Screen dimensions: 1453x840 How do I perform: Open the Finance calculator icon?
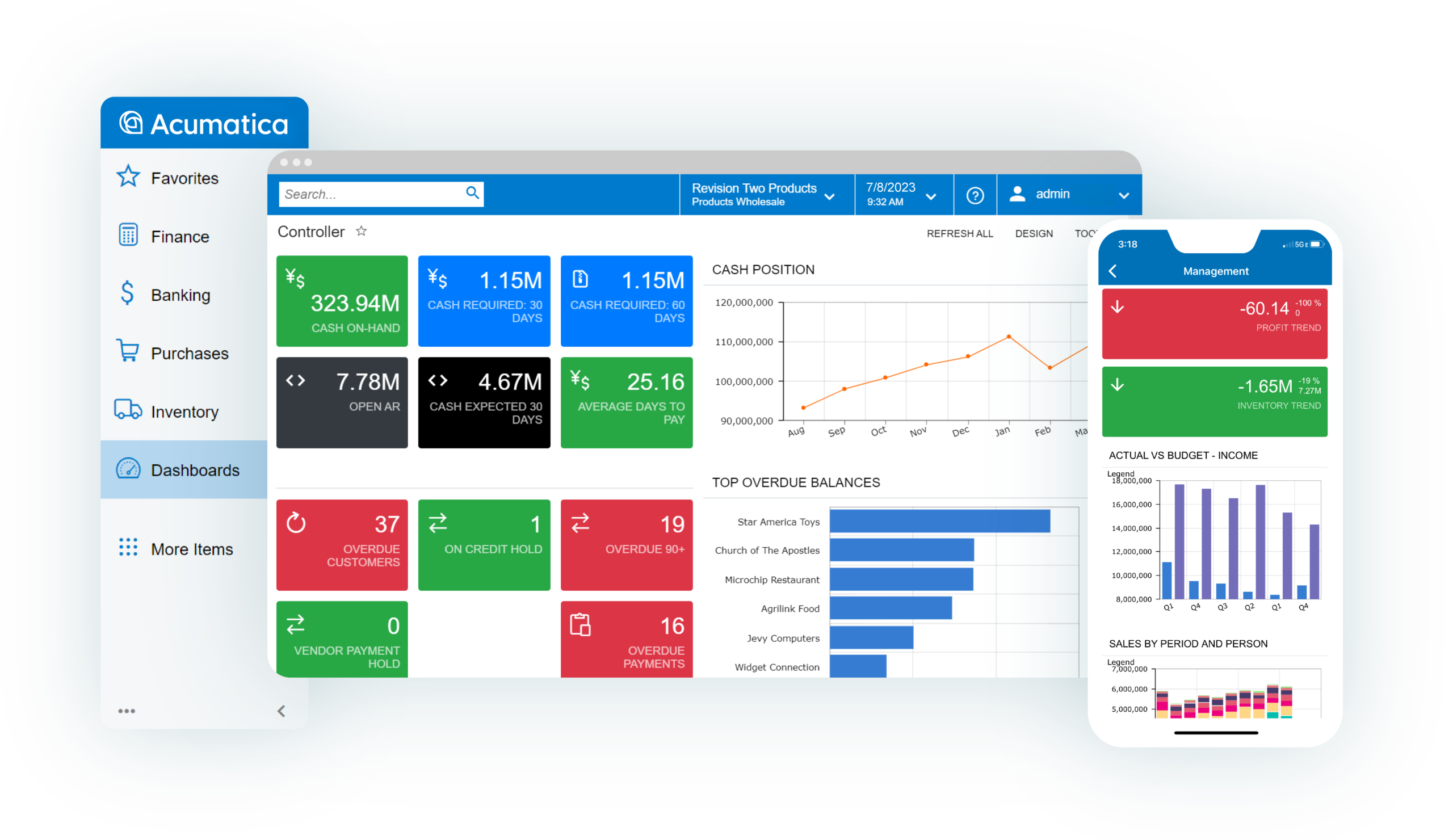tap(128, 234)
